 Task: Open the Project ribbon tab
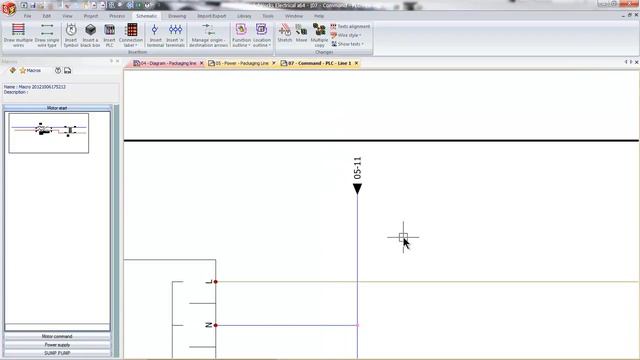pyautogui.click(x=91, y=16)
